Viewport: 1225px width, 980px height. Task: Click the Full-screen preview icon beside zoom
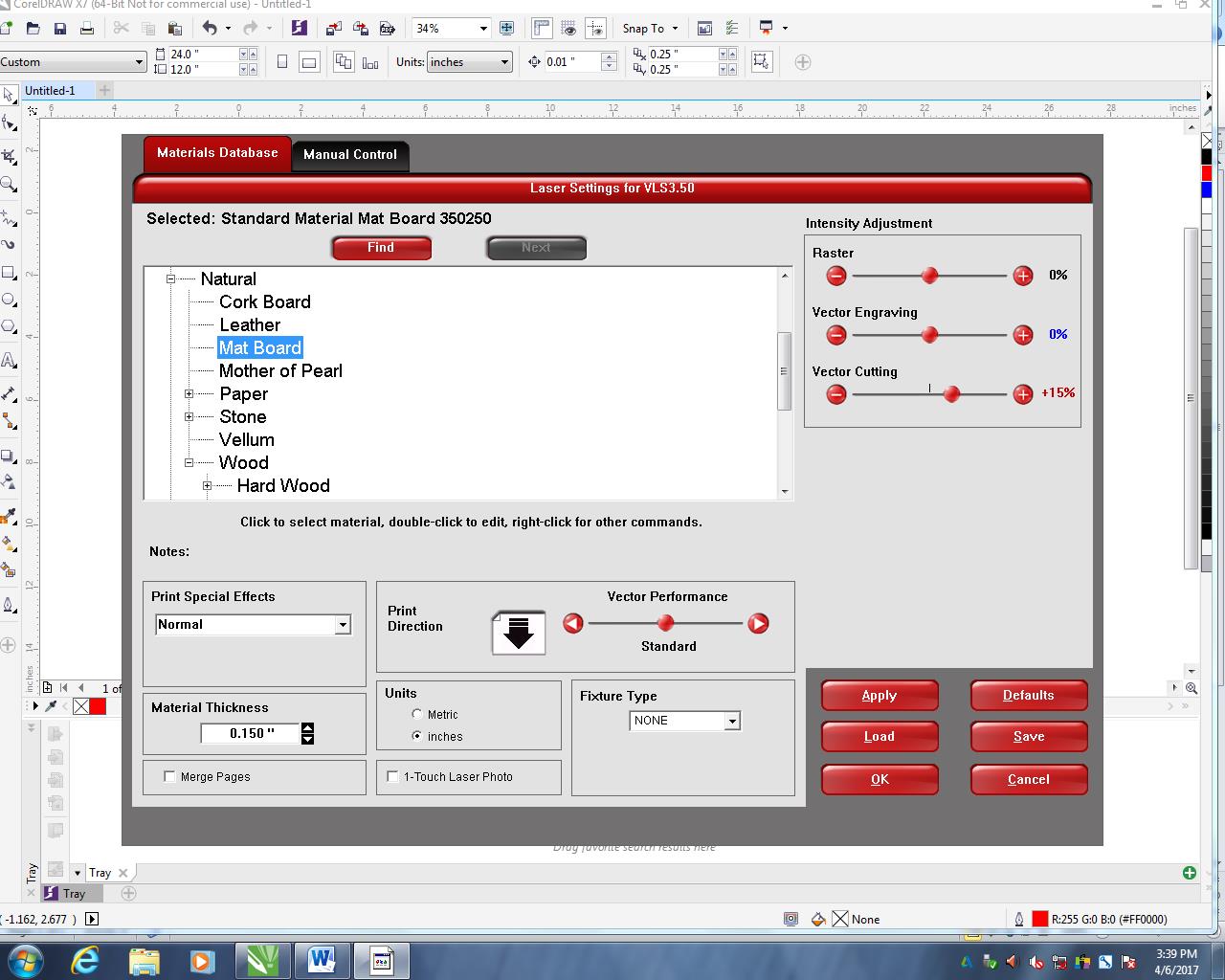[507, 29]
